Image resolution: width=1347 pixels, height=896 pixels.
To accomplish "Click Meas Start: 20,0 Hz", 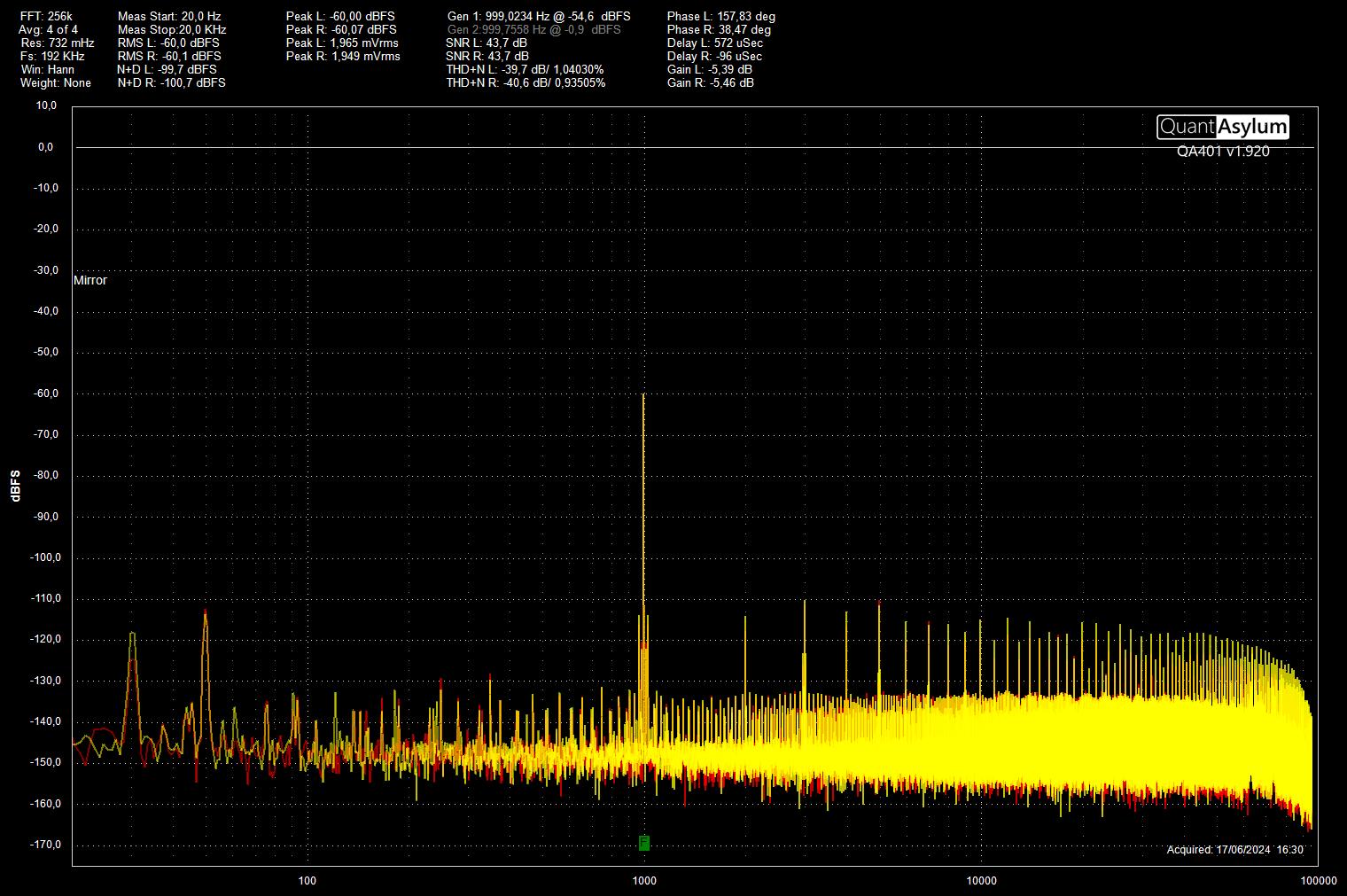I will 169,16.
